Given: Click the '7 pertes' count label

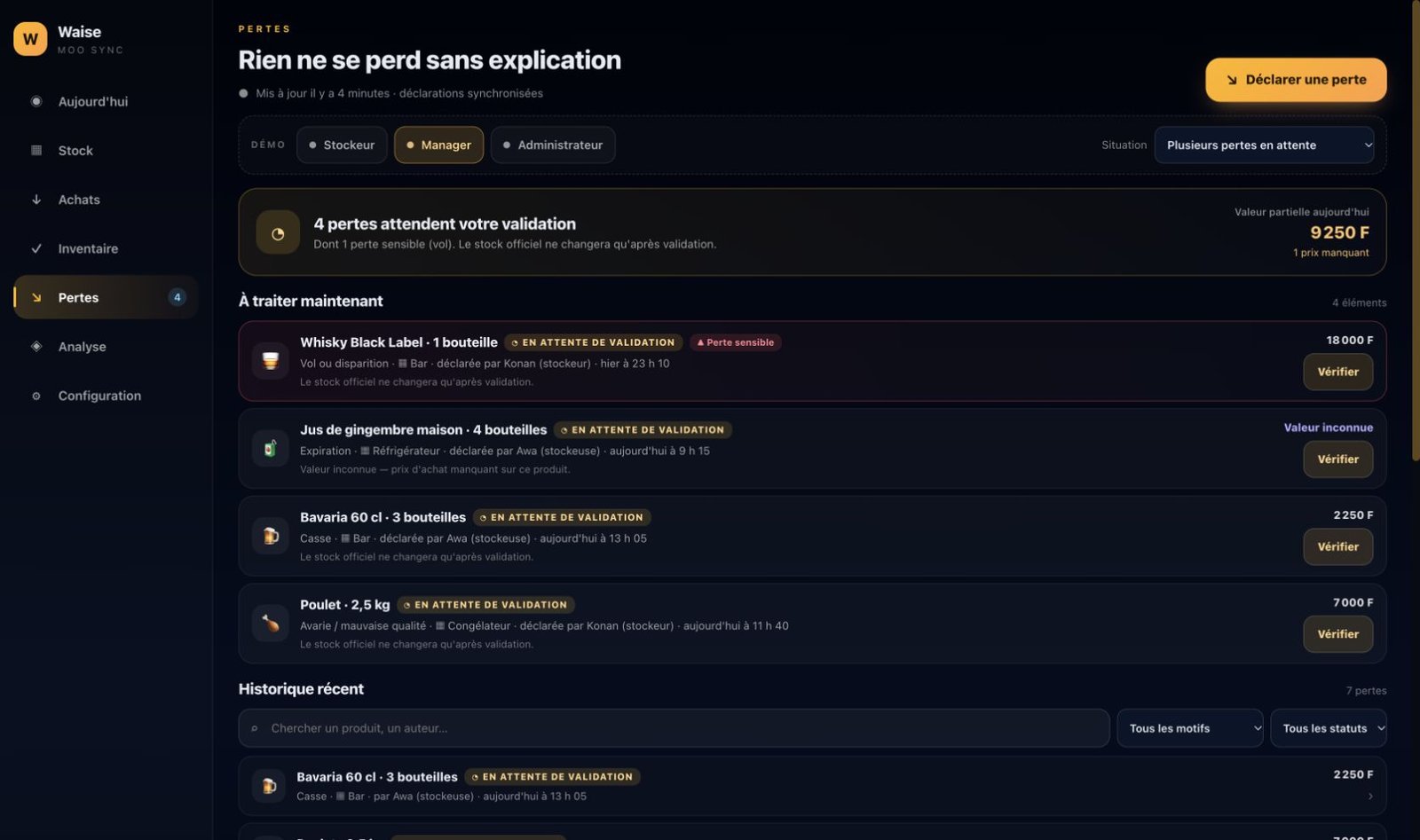Looking at the screenshot, I should click(x=1366, y=691).
